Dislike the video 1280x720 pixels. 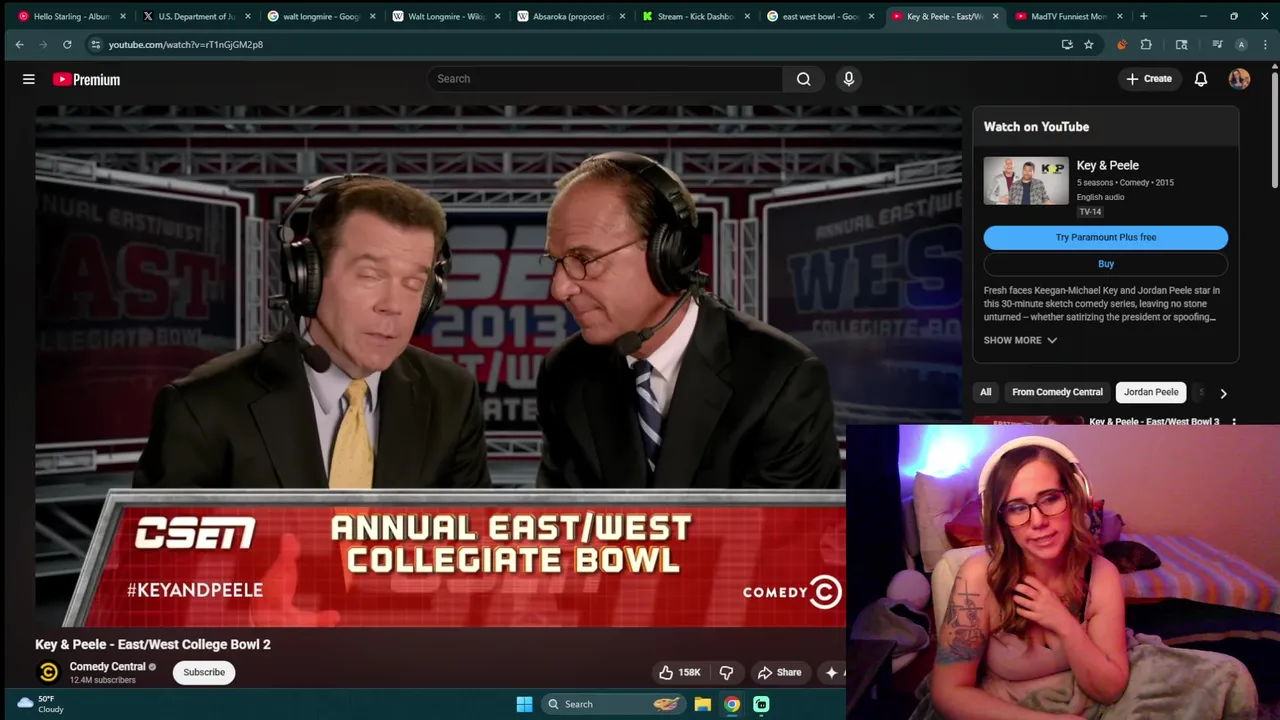coord(727,672)
